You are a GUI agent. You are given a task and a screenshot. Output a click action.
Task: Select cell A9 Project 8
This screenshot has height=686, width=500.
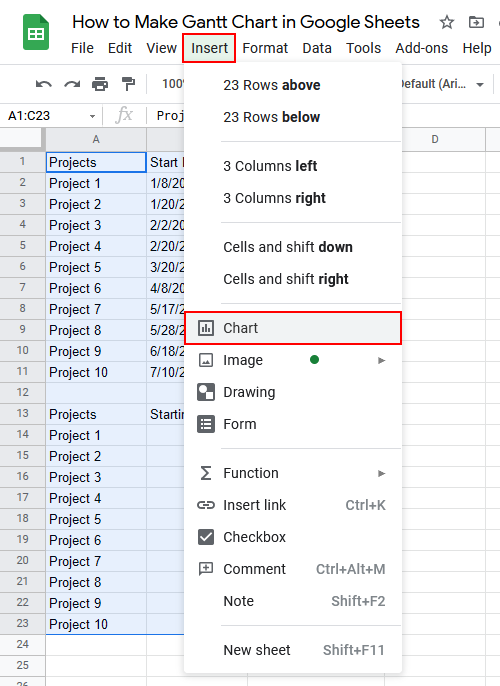(x=96, y=330)
